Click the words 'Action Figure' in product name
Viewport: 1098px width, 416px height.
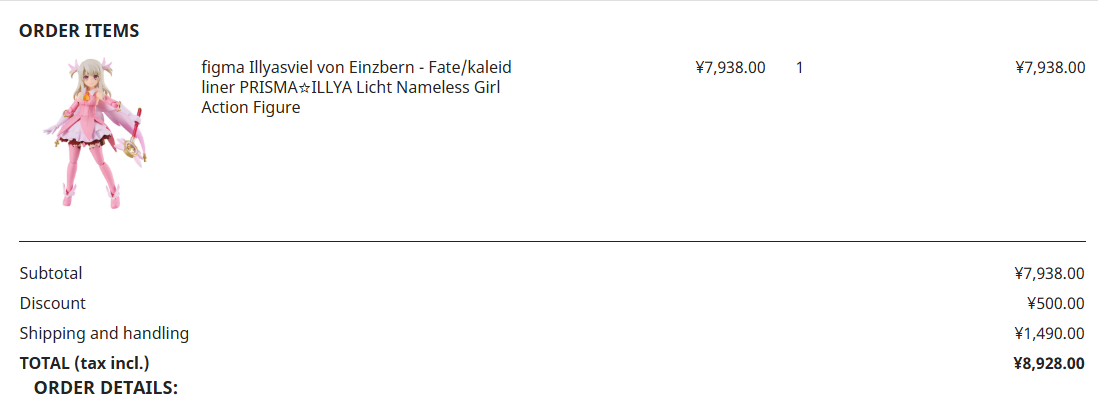point(251,108)
